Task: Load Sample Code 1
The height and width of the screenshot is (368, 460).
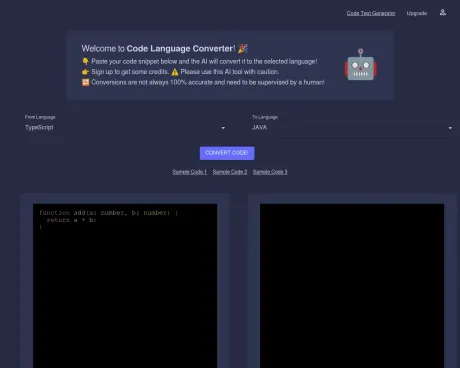Action: [189, 172]
